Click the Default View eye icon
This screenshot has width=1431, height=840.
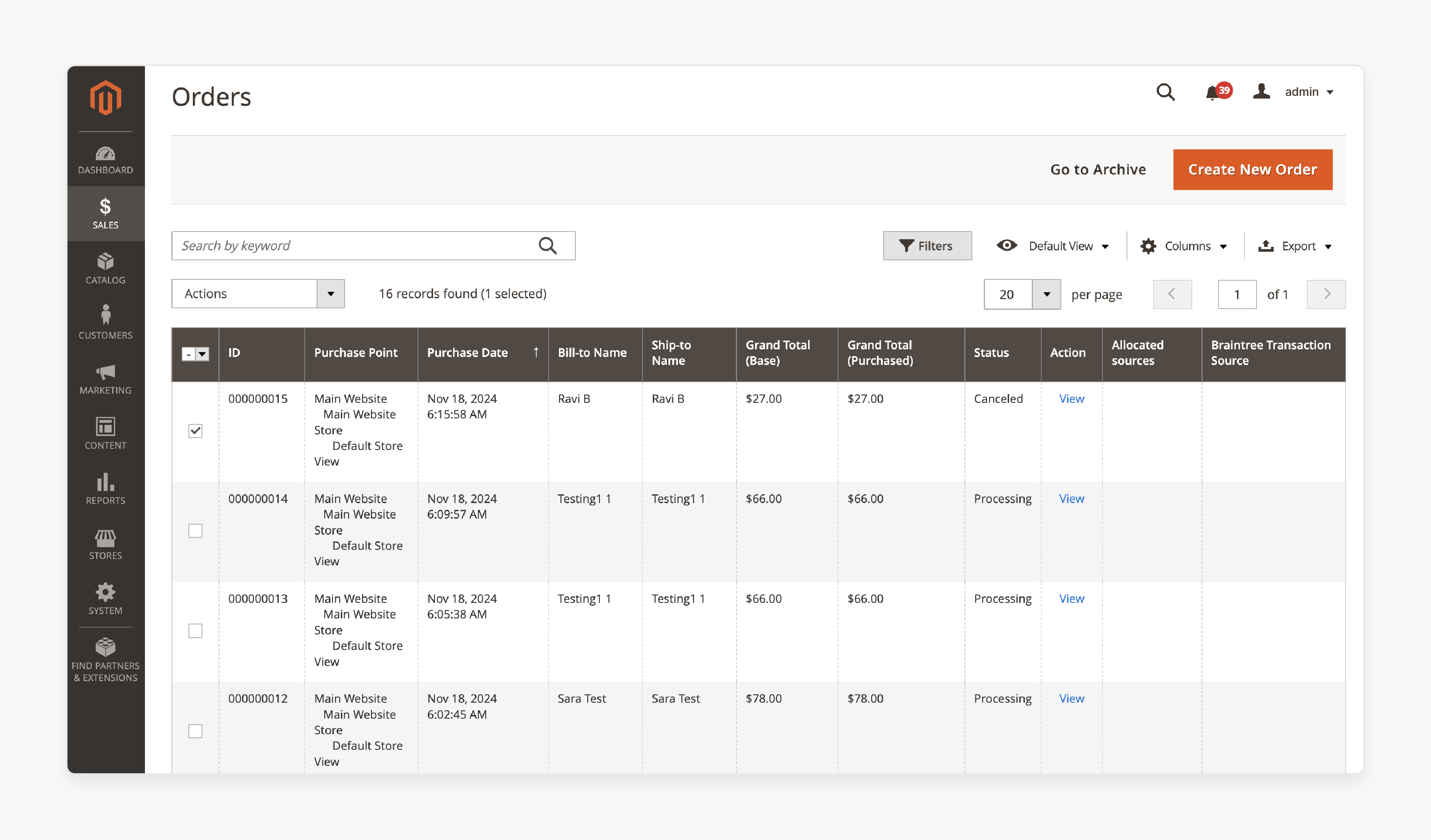[1007, 246]
